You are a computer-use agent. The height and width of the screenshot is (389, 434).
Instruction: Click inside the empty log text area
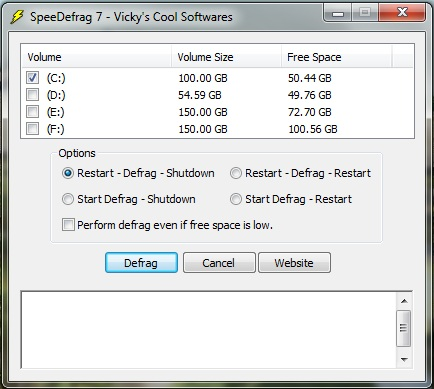[x=209, y=330]
